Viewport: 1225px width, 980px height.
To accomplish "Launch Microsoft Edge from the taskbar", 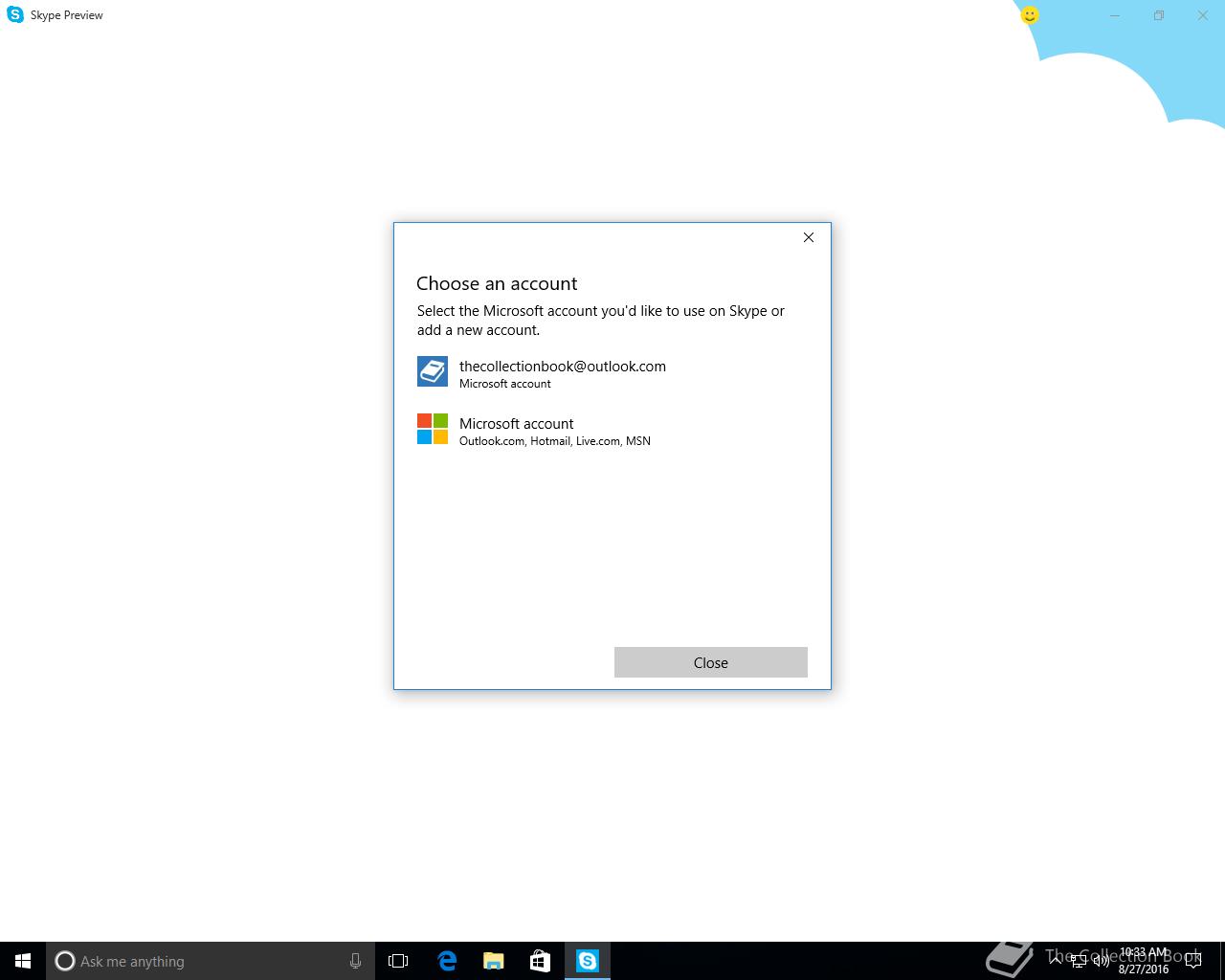I will [447, 961].
